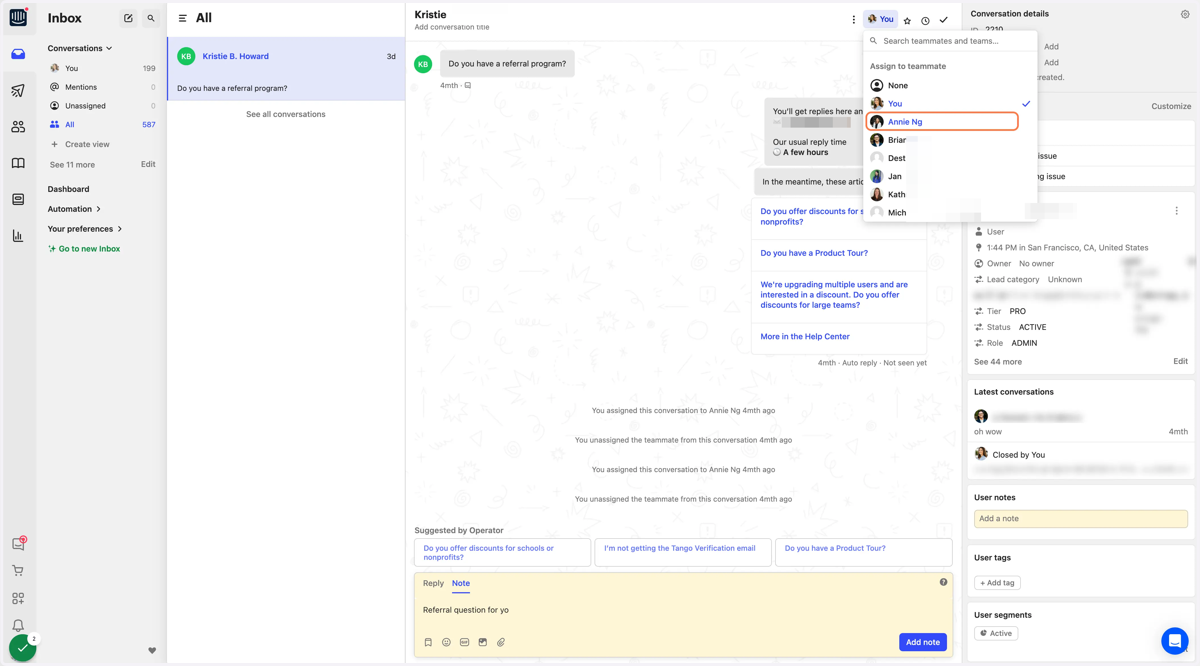Image resolution: width=1200 pixels, height=666 pixels.
Task: Open conversation details settings gear
Action: 1185,14
